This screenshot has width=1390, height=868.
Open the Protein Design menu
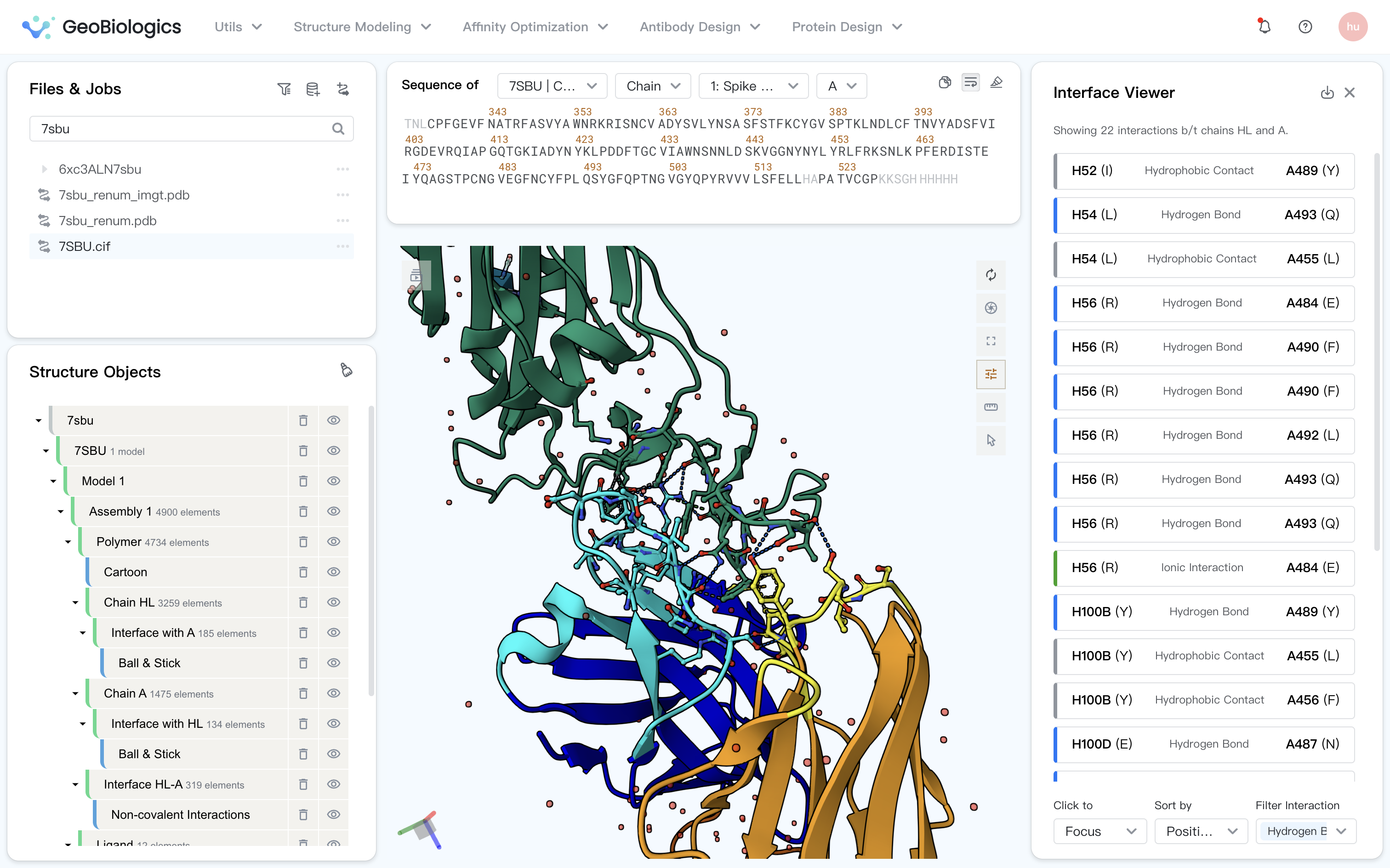[x=847, y=27]
